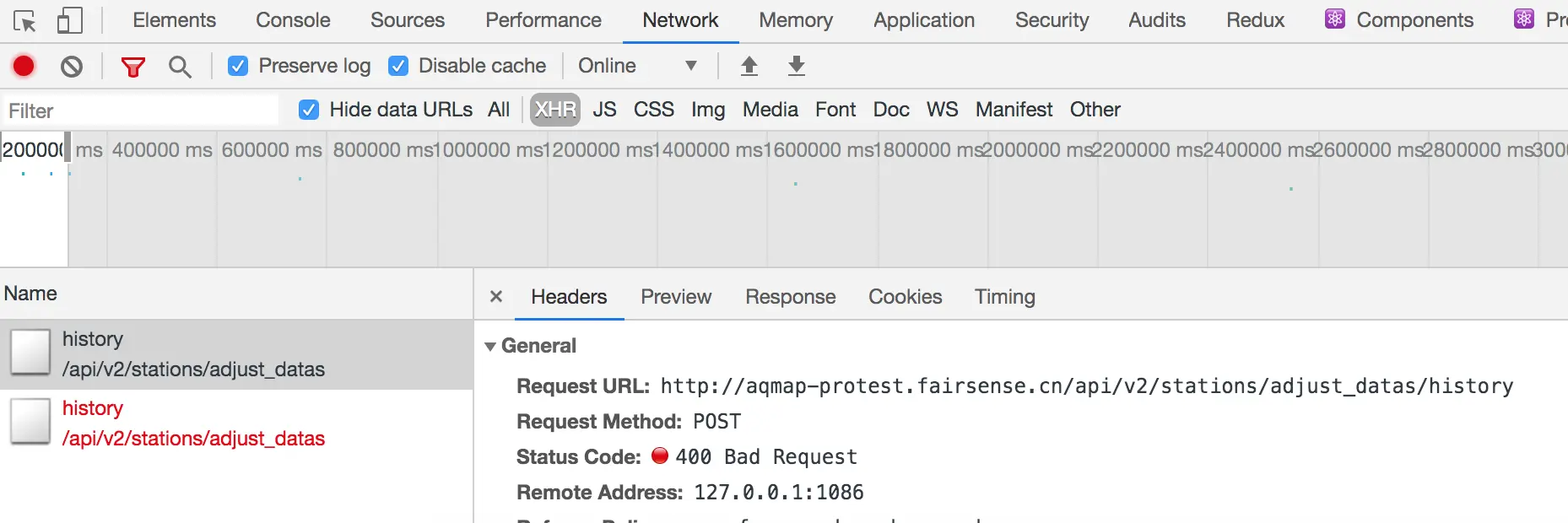
Task: Stop recording network log with red button
Action: [24, 66]
